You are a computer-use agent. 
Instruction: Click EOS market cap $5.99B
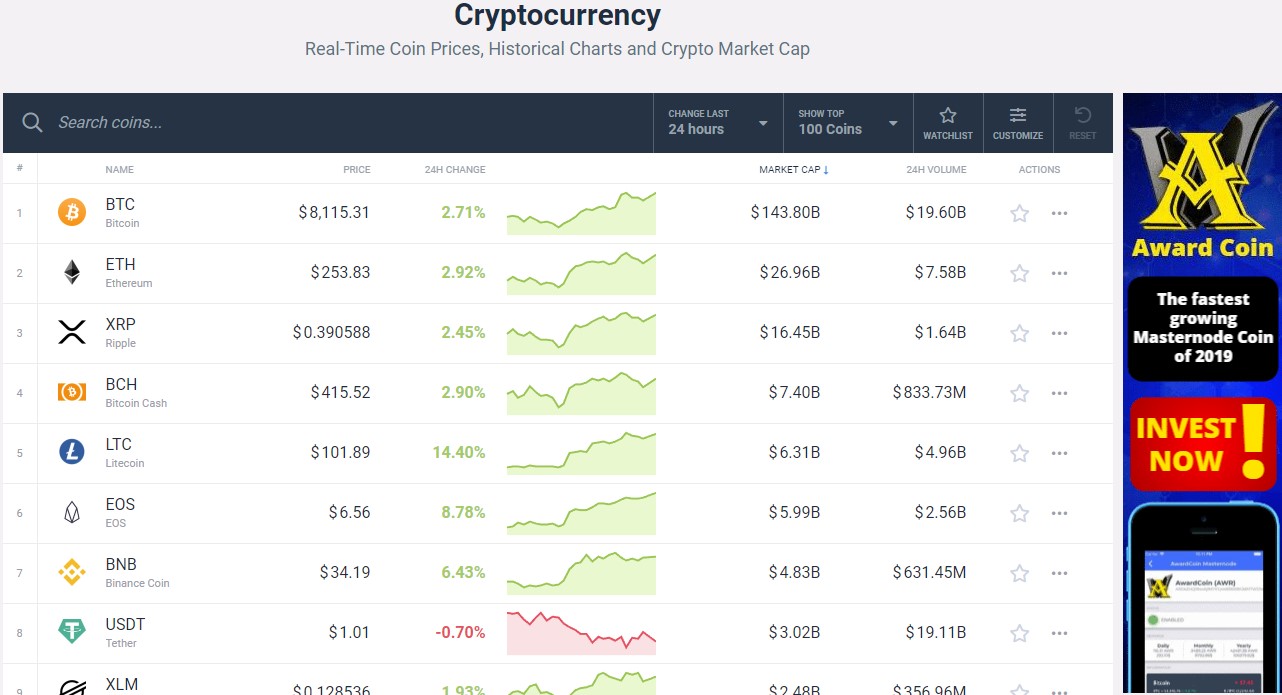794,512
